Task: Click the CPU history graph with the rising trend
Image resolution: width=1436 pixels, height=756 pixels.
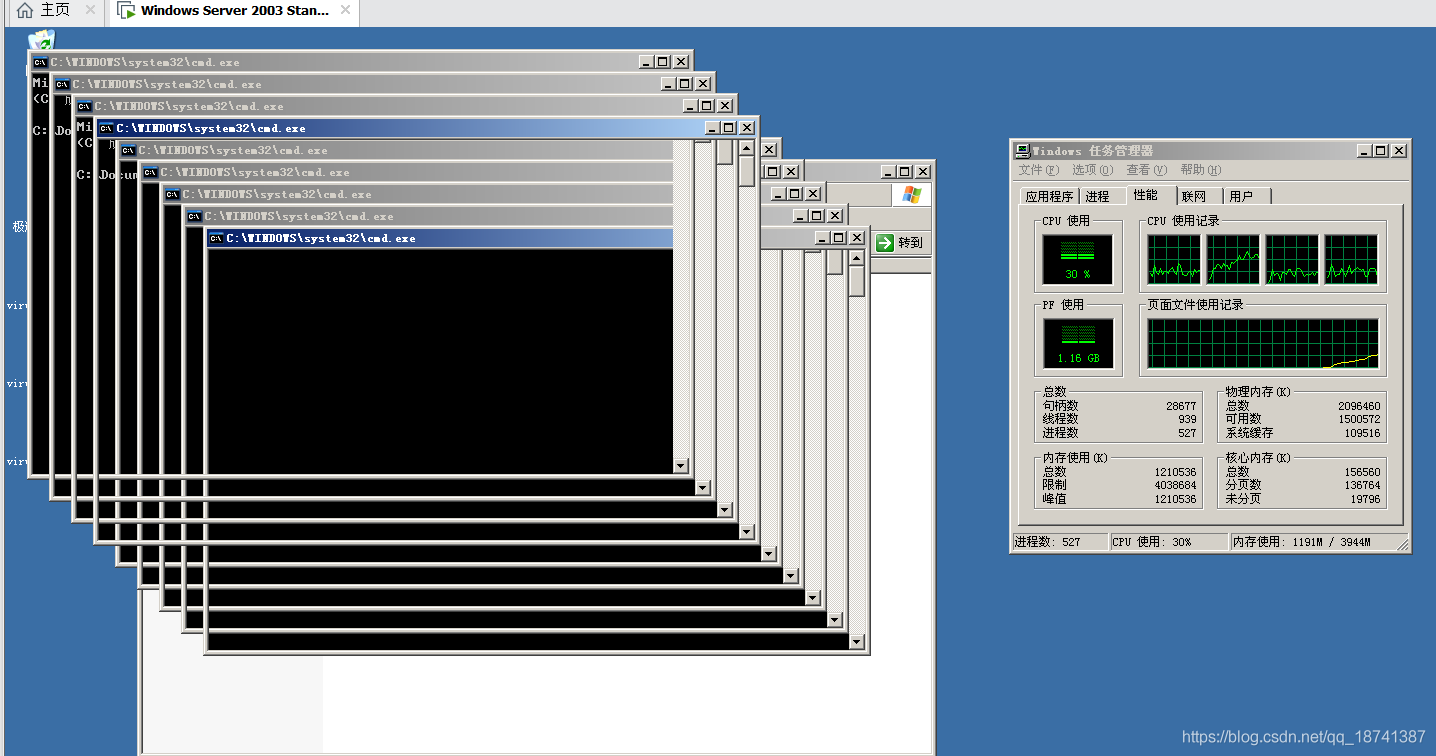Action: point(1233,259)
